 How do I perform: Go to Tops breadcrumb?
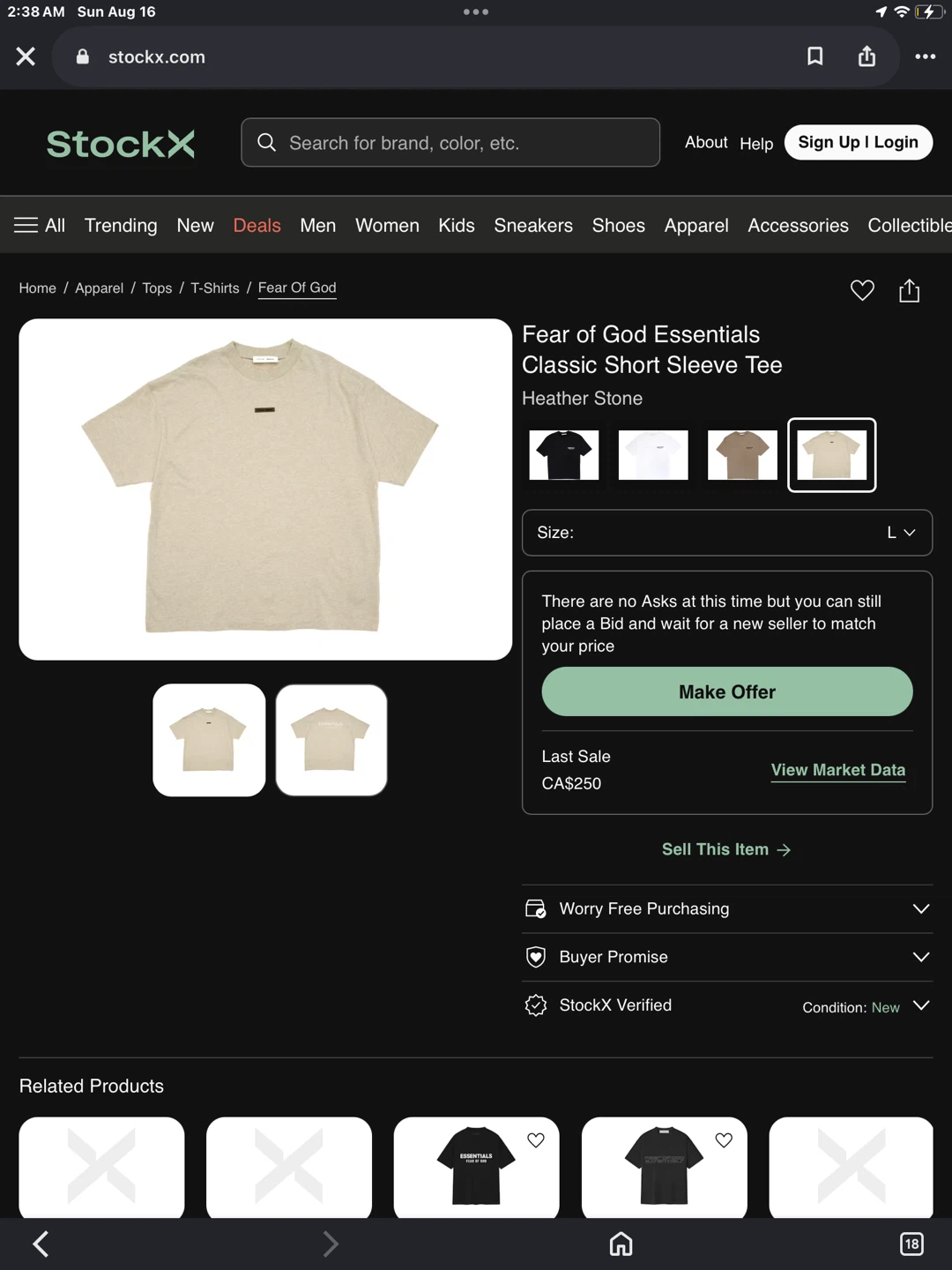[x=157, y=288]
